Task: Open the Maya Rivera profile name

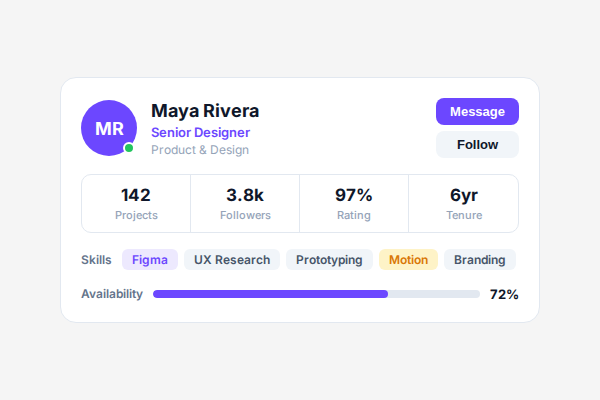Action: [x=205, y=111]
